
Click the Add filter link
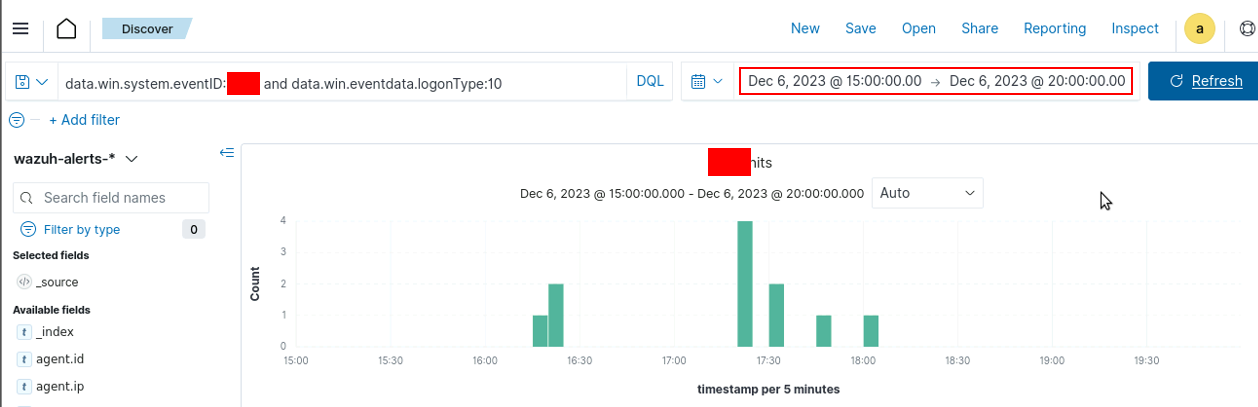coord(84,120)
